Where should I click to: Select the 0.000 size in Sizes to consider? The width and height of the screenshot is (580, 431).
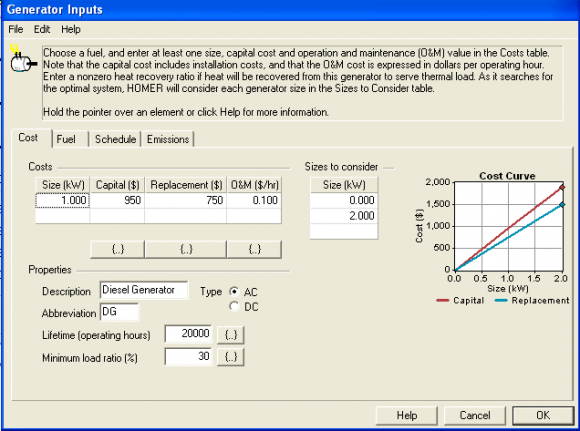344,201
